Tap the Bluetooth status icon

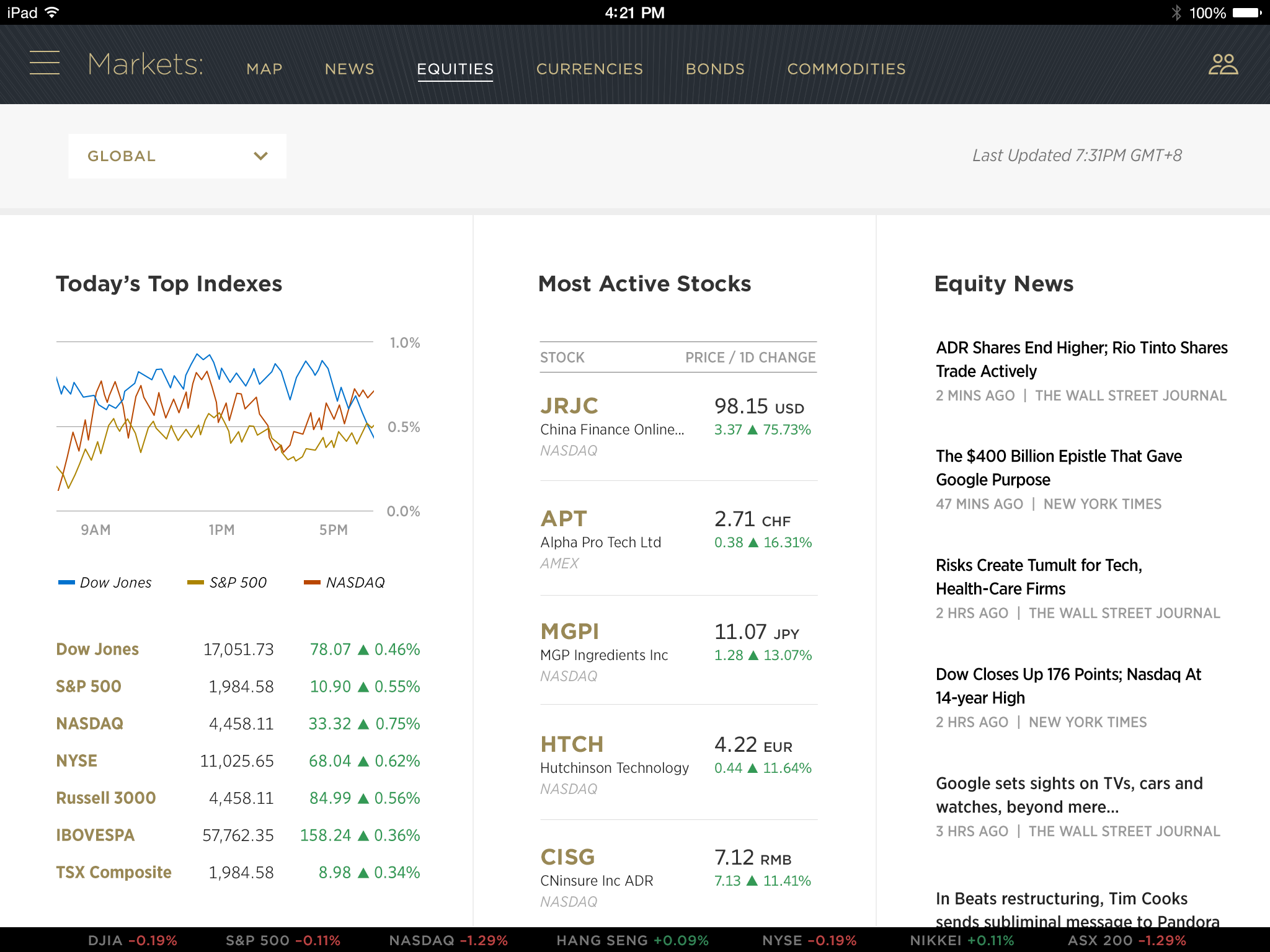click(1176, 12)
